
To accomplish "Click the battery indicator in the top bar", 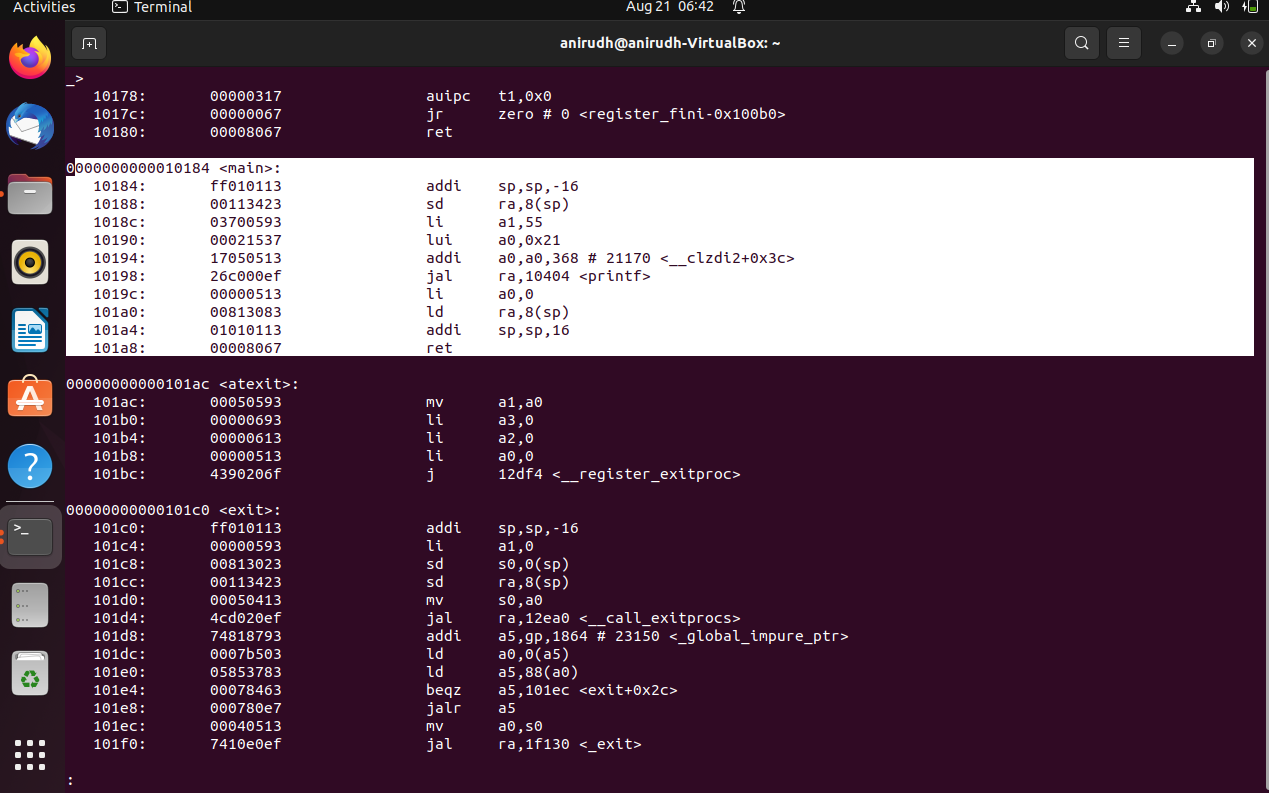I will (x=1248, y=7).
